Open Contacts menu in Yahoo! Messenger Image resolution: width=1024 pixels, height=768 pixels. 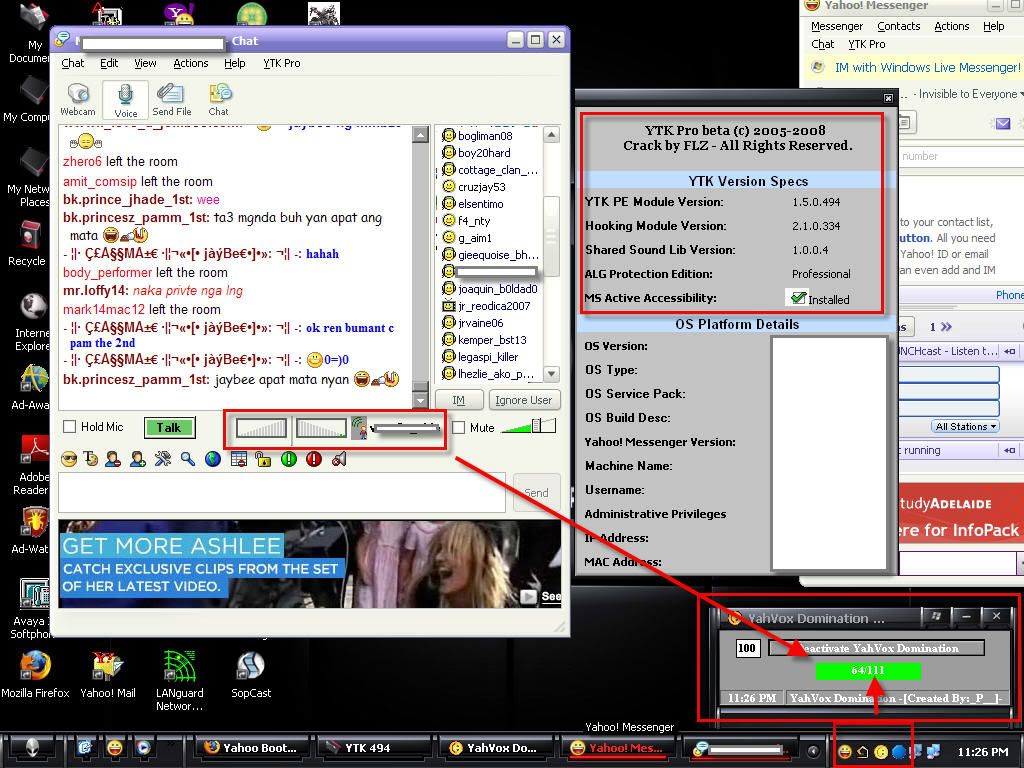[899, 26]
